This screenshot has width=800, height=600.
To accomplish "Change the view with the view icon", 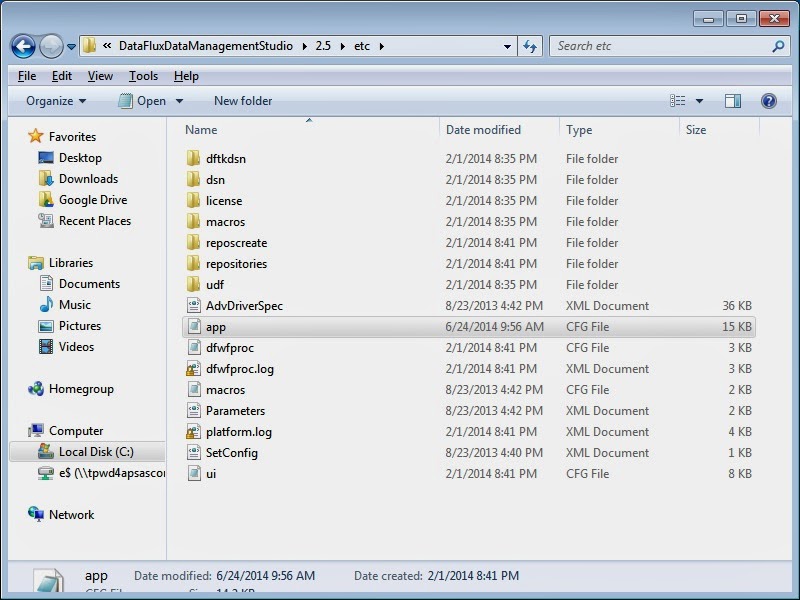I will [x=678, y=101].
